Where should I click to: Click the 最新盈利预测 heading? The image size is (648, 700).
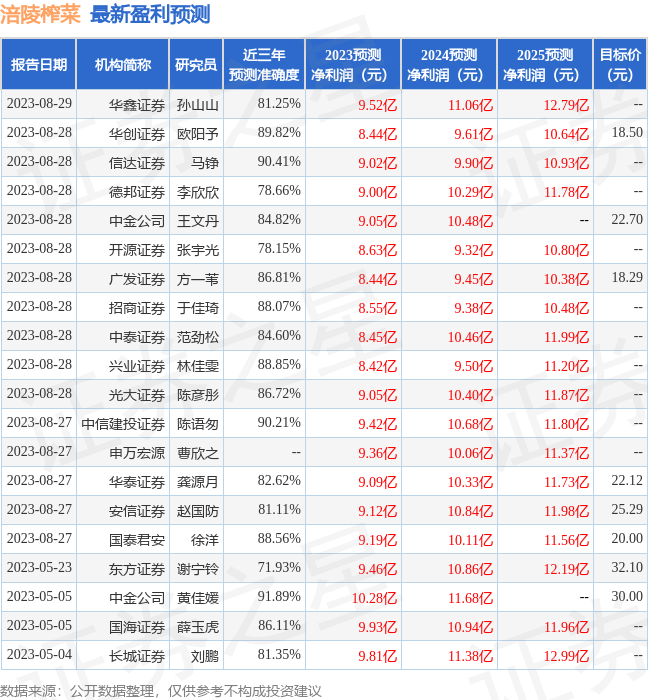point(150,14)
